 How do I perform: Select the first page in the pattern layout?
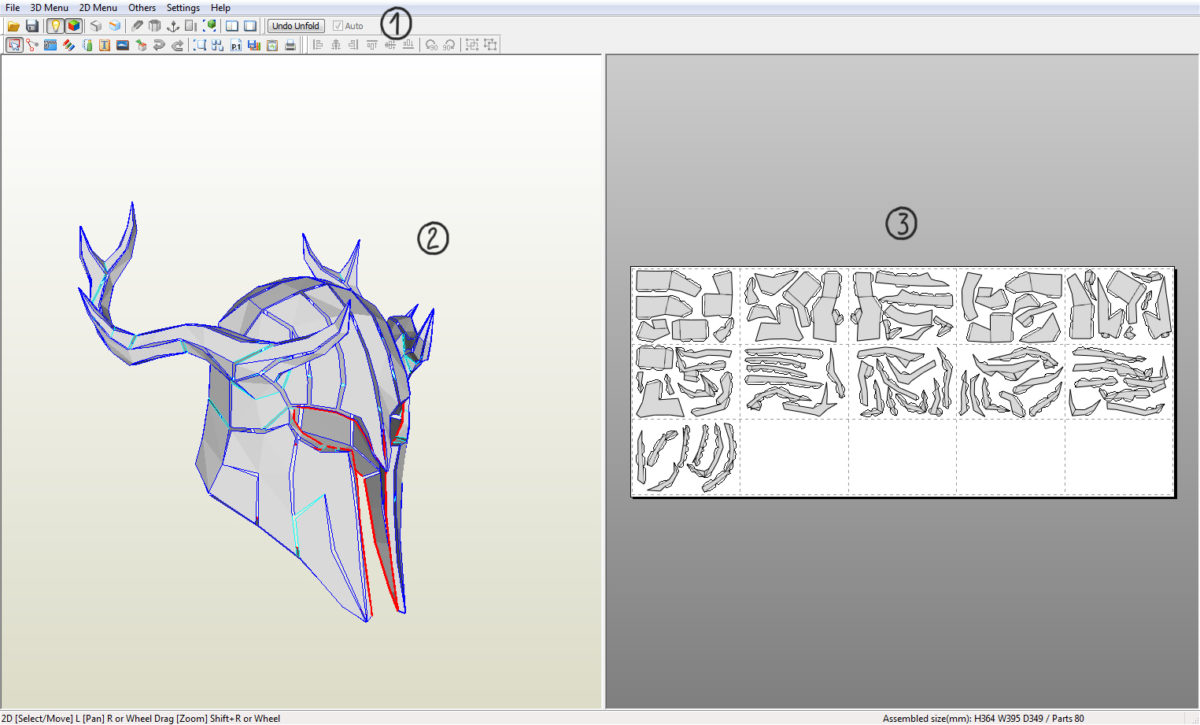coord(685,305)
